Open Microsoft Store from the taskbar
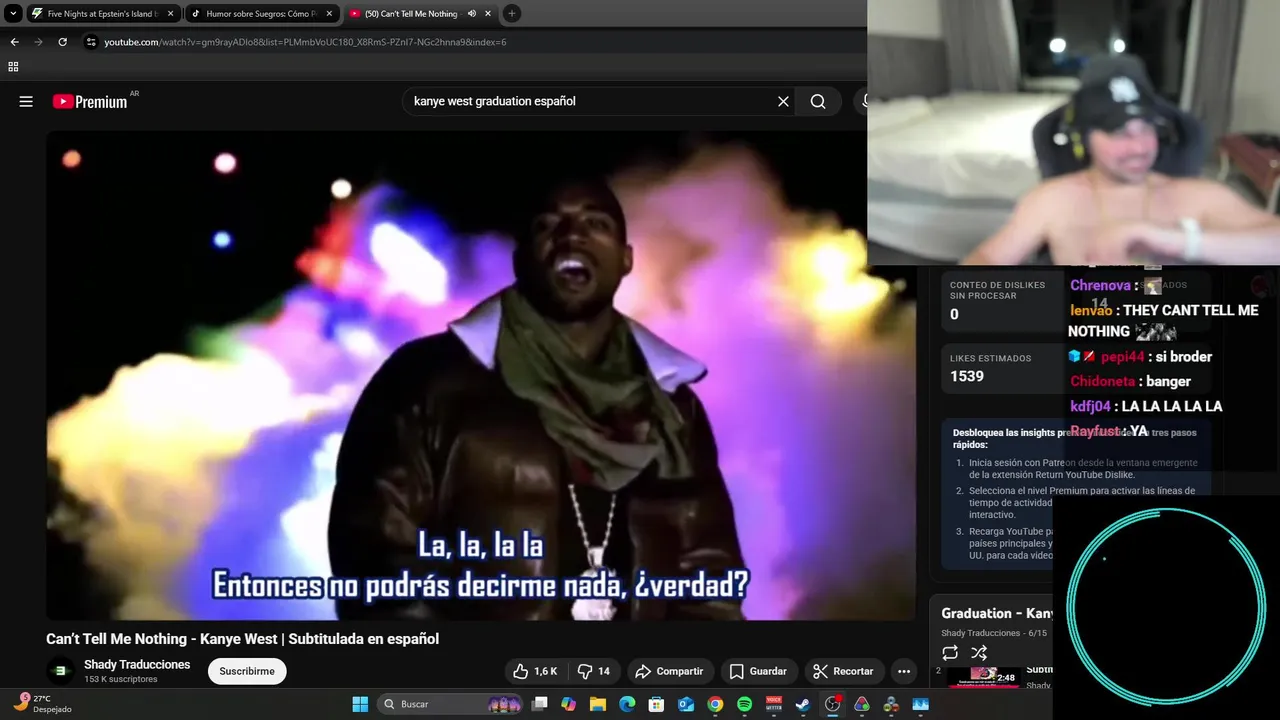 pyautogui.click(x=656, y=704)
